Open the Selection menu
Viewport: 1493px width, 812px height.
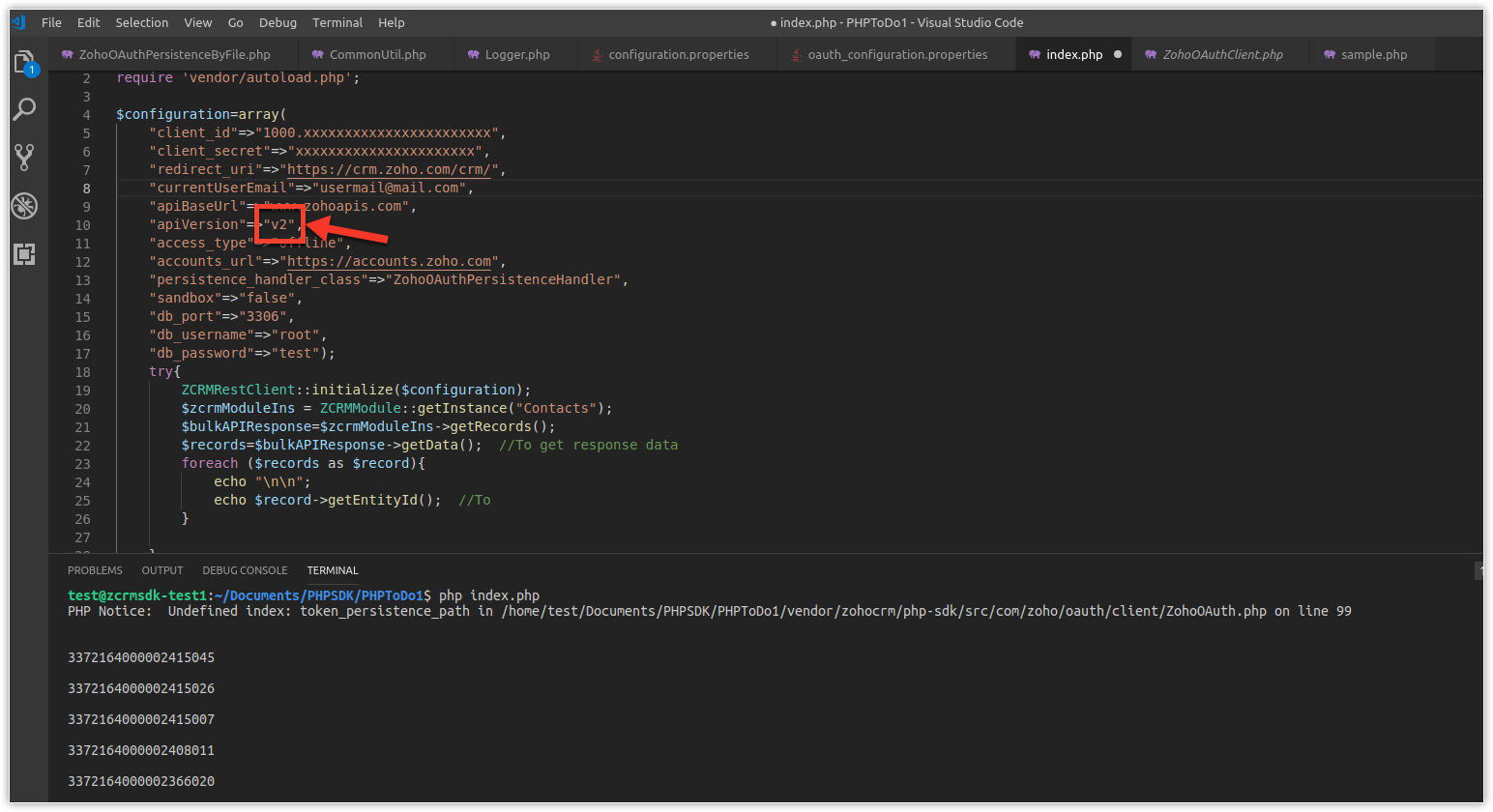pyautogui.click(x=141, y=22)
